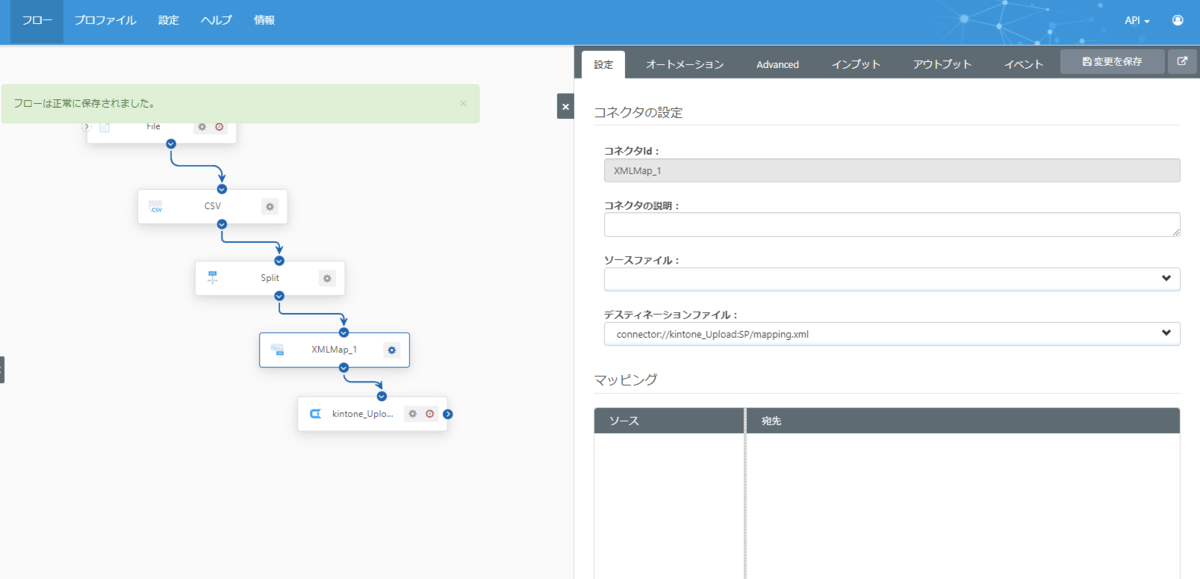Open CSV connector gear settings
This screenshot has height=579, width=1200.
[x=270, y=207]
